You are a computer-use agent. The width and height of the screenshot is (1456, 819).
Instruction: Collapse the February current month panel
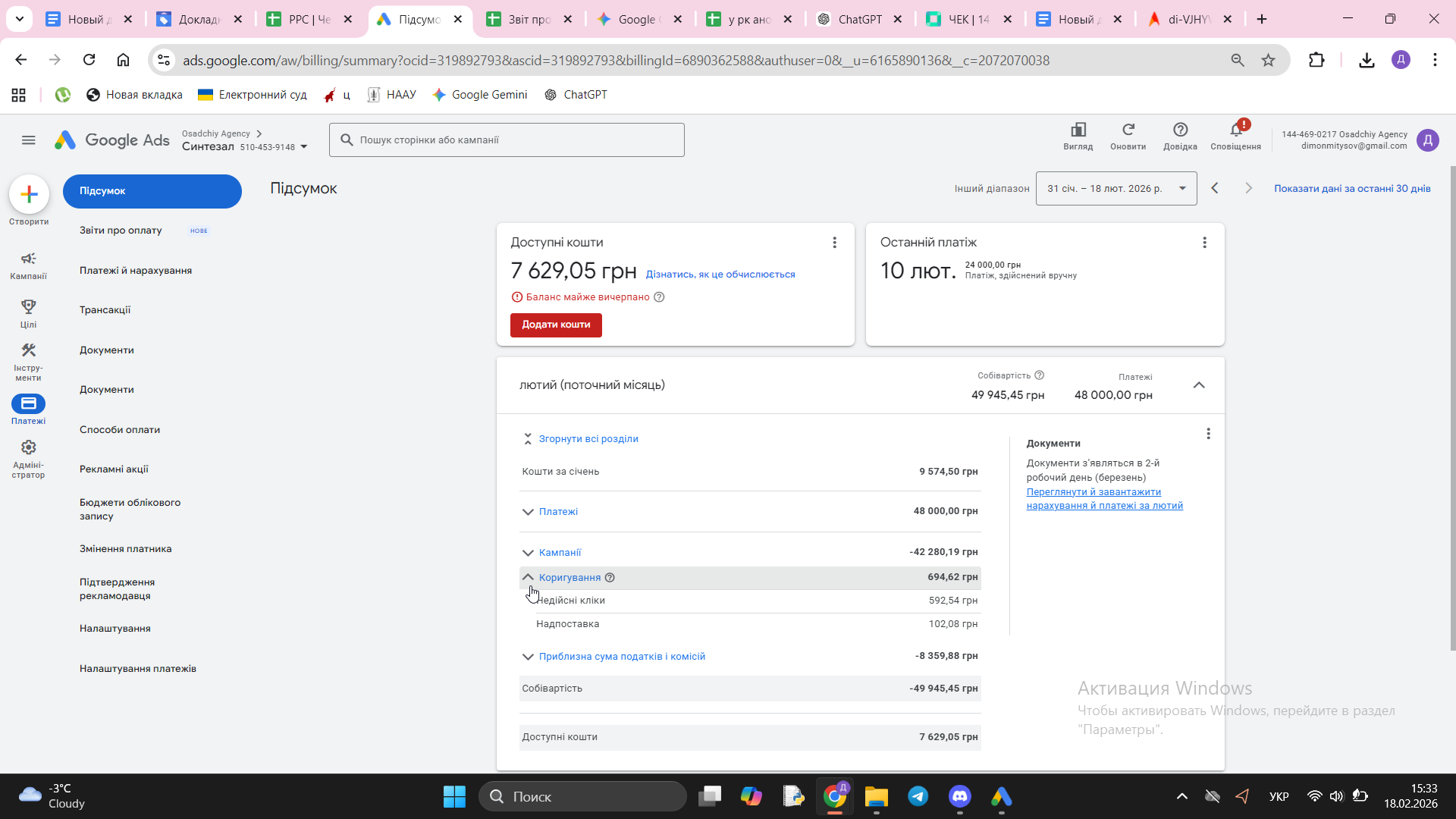tap(1198, 385)
